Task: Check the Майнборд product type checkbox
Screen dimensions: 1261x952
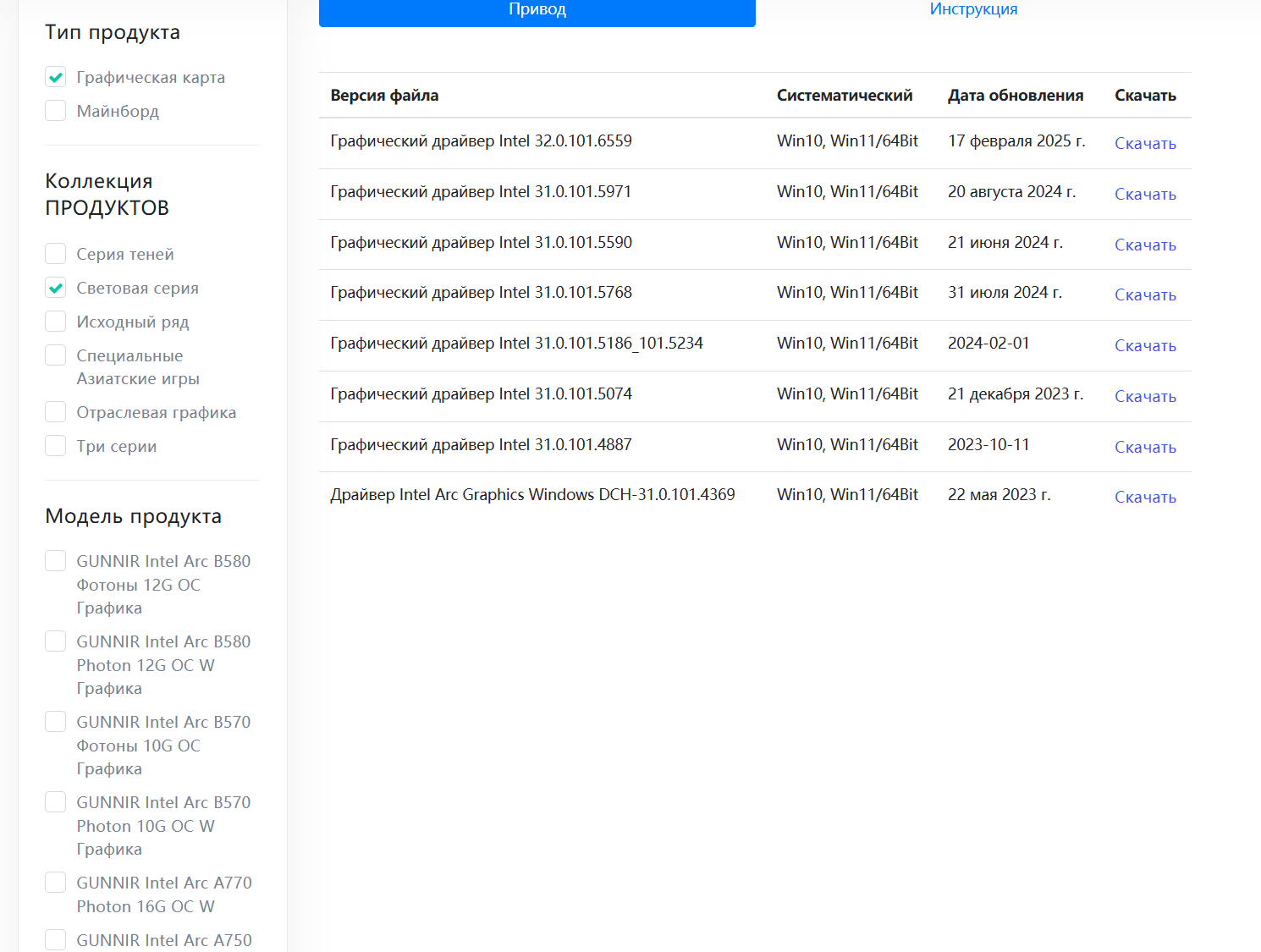Action: coord(56,111)
